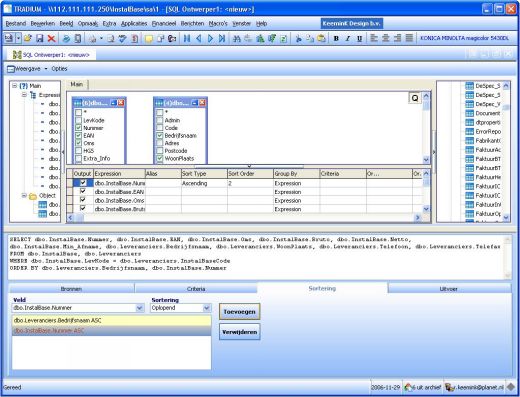Image resolution: width=520 pixels, height=397 pixels.
Task: Click the scissors cut icon
Action: click(298, 38)
